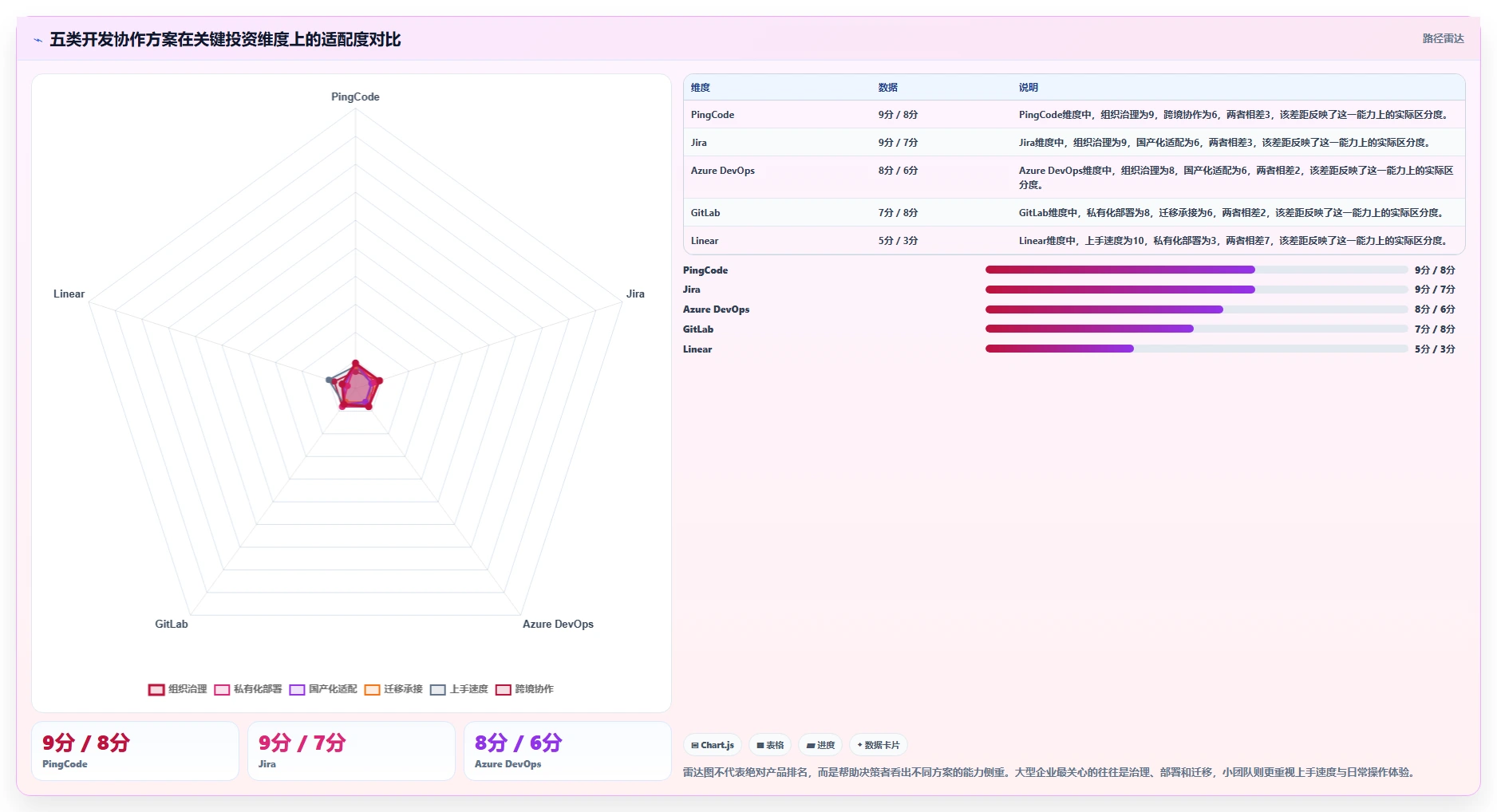
Task: Click the 路径雷达 label in header
Action: pyautogui.click(x=1443, y=38)
